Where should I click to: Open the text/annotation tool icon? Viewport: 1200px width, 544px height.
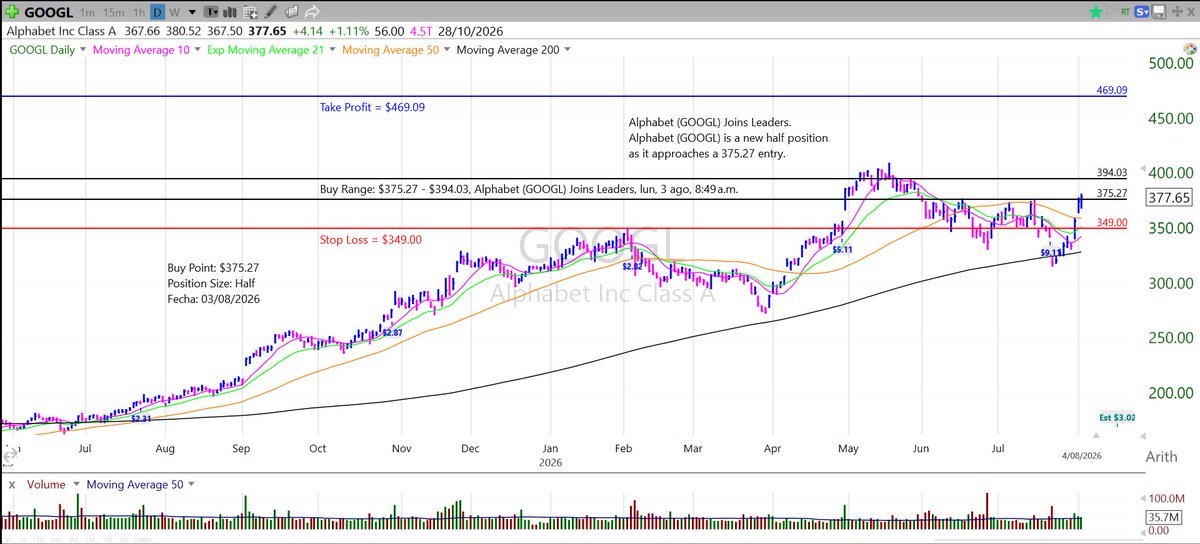pos(211,12)
